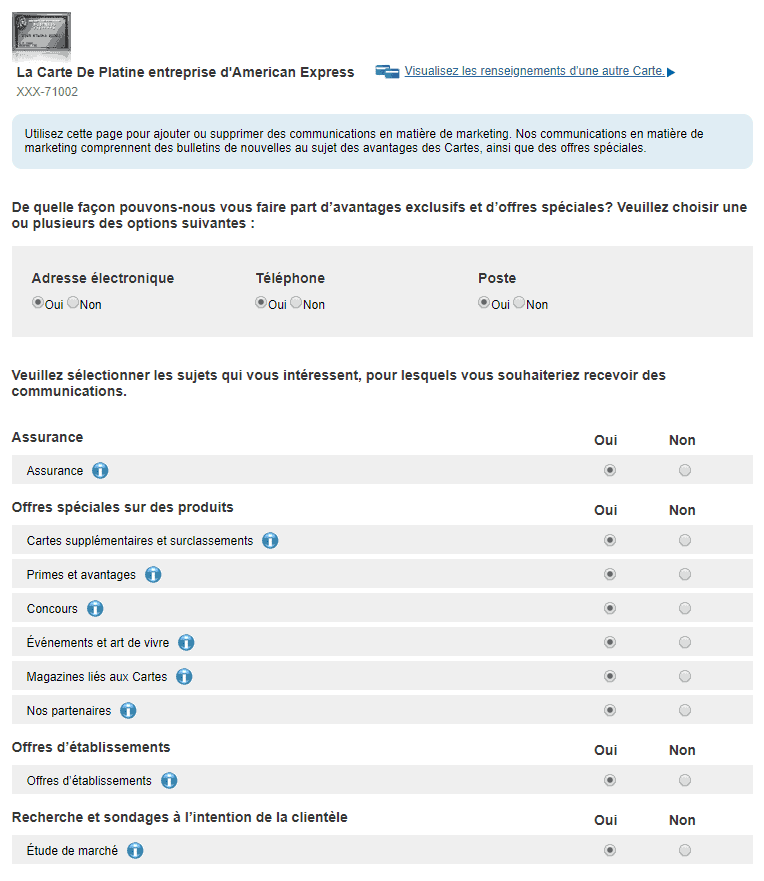The width and height of the screenshot is (764, 881).
Task: View info beside Offres d'établissements
Action: pyautogui.click(x=167, y=780)
